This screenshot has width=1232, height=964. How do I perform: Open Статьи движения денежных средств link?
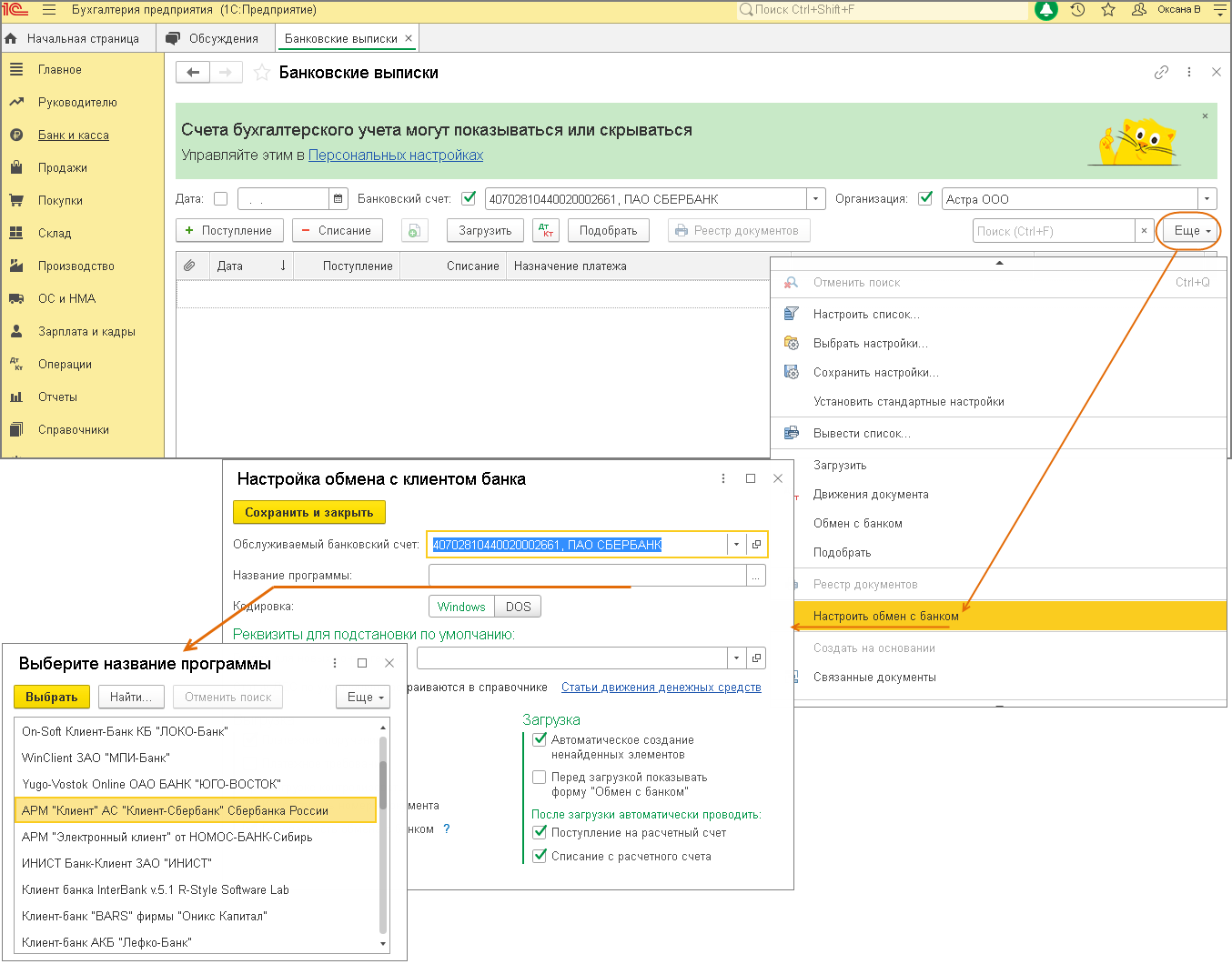point(661,687)
